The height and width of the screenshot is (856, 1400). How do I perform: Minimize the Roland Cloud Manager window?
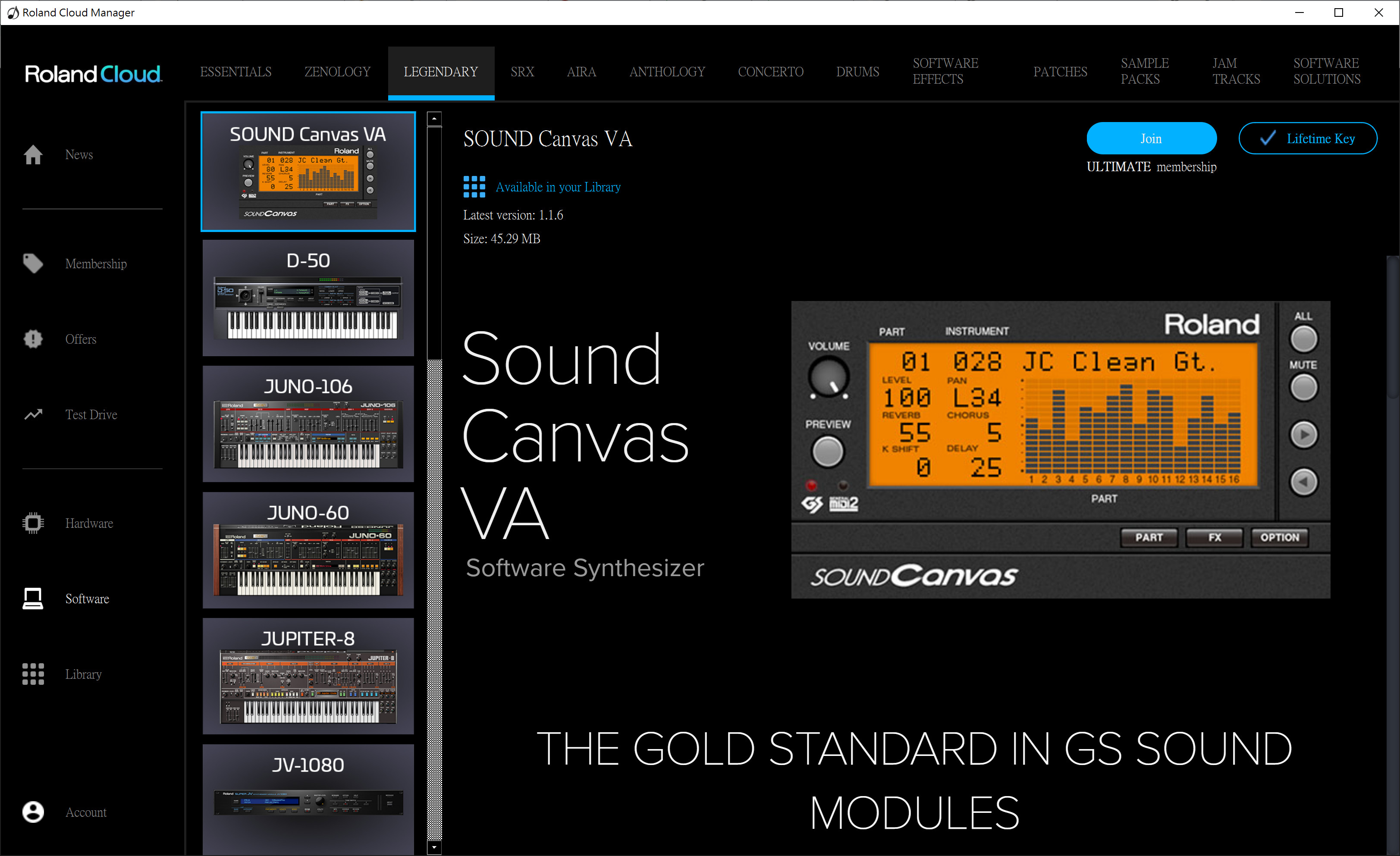(1299, 13)
